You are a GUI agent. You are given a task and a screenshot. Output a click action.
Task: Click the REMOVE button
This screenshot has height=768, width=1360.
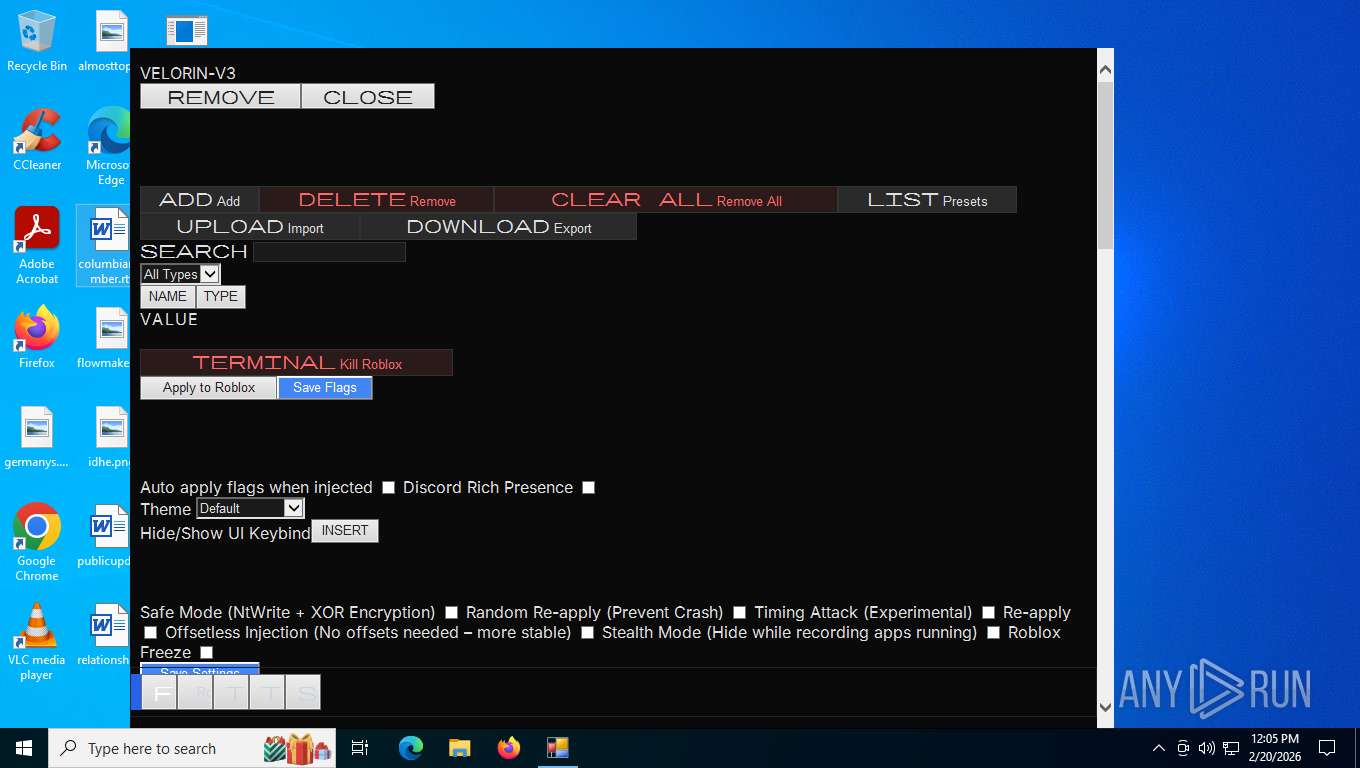pyautogui.click(x=220, y=96)
